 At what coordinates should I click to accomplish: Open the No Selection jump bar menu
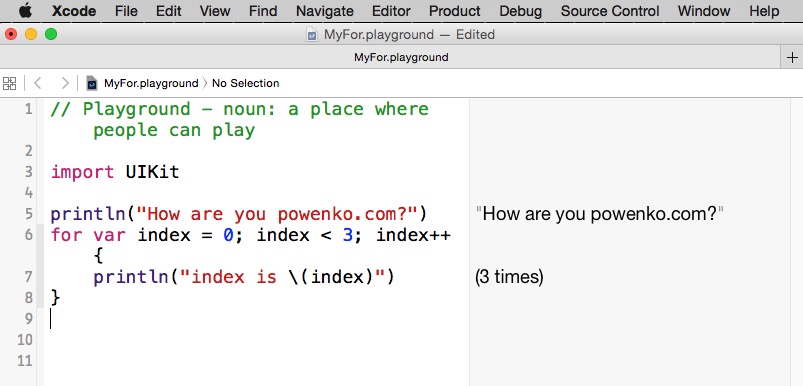click(246, 83)
